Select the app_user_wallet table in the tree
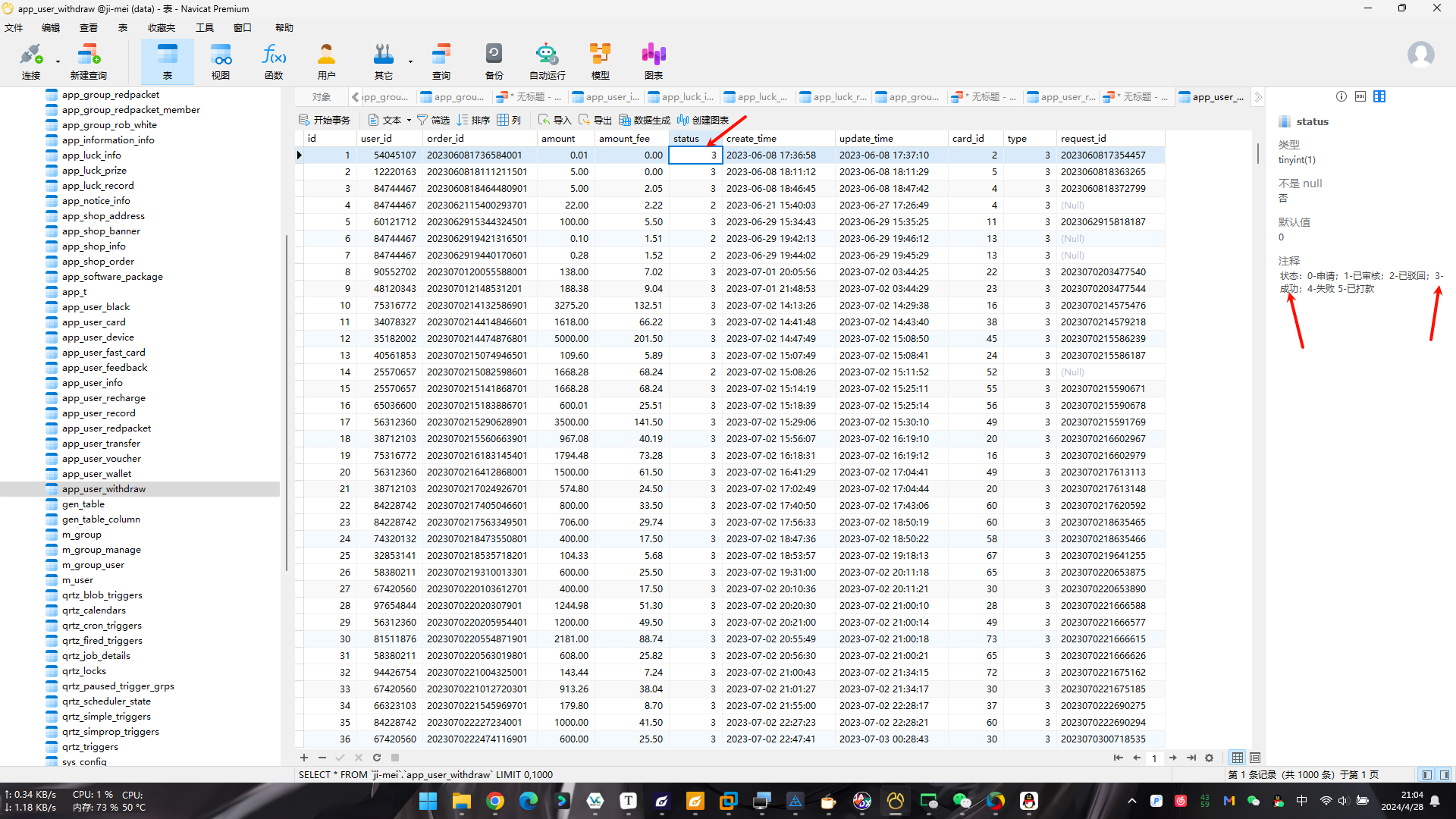Image resolution: width=1456 pixels, height=819 pixels. tap(96, 474)
